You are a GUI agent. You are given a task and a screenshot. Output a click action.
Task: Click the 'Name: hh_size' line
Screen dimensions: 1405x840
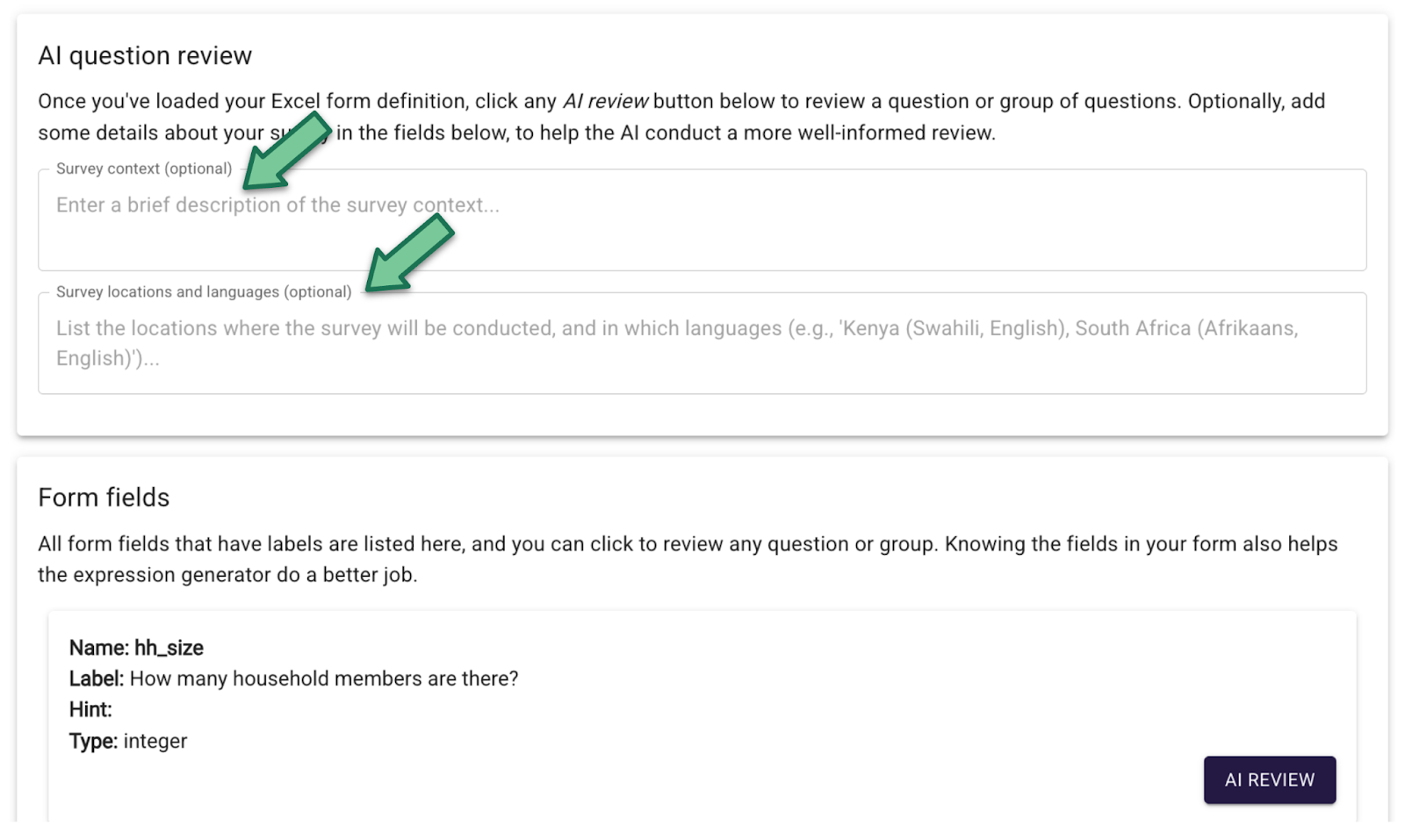coord(136,648)
